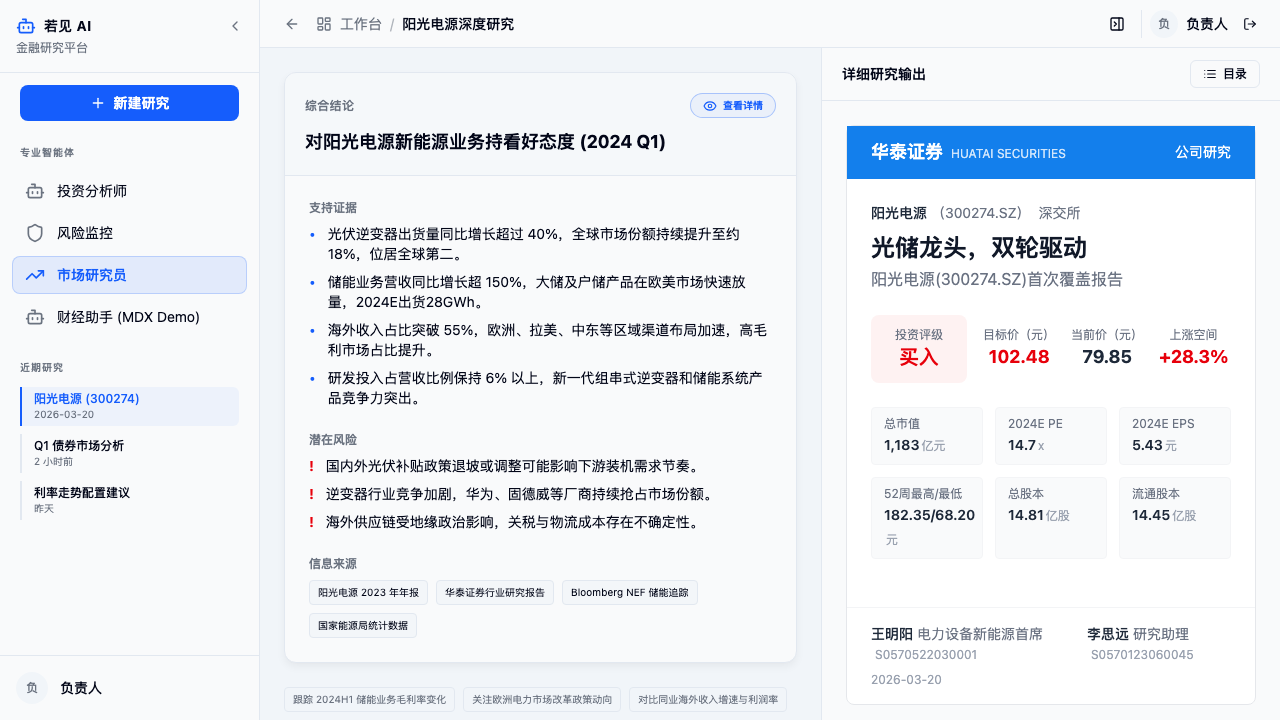Click the report title 光储龙头，双轮驱动

[x=979, y=247]
